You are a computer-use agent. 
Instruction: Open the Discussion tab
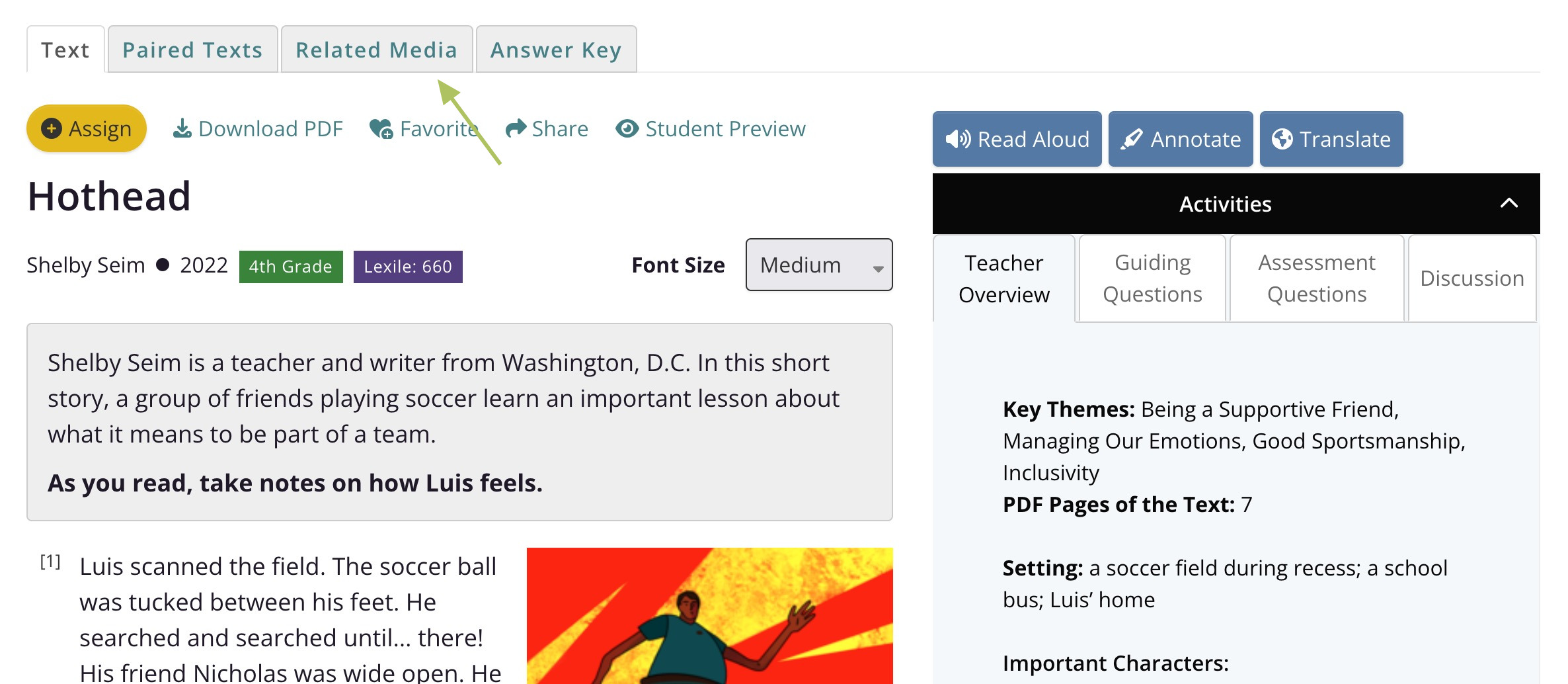click(1472, 278)
